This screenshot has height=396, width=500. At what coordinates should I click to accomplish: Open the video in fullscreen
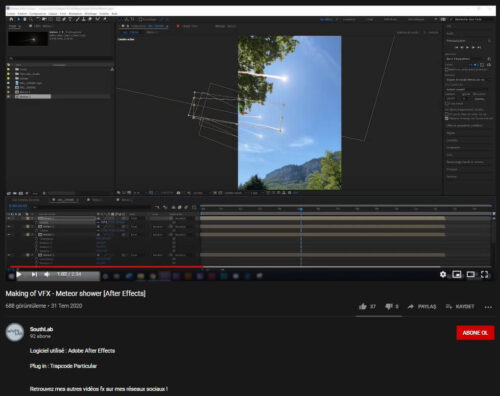[484, 274]
